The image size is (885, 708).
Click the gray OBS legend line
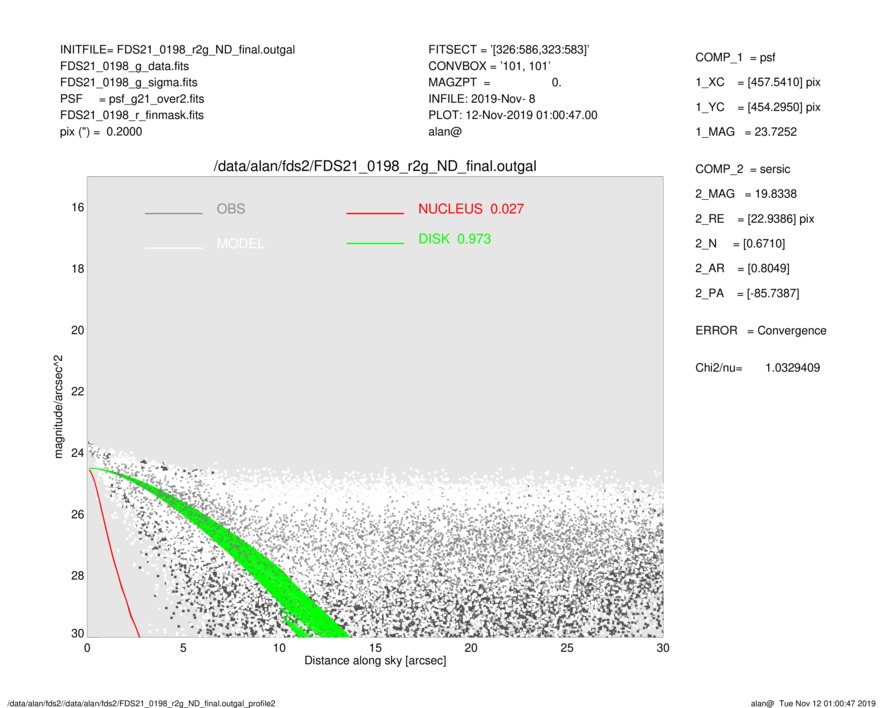(x=173, y=213)
